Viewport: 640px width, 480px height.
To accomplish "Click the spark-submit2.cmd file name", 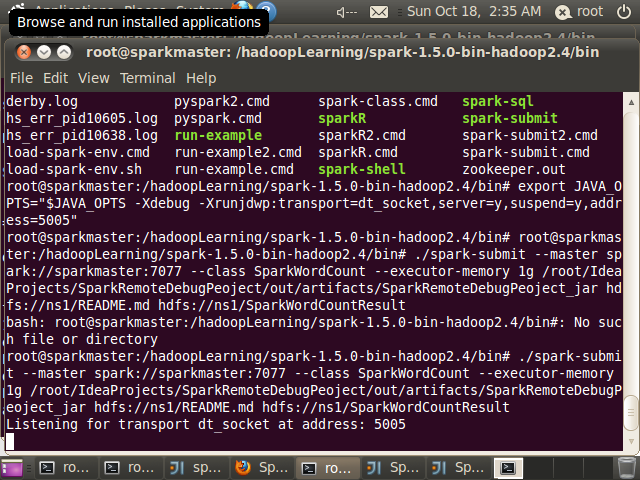I will tap(530, 135).
